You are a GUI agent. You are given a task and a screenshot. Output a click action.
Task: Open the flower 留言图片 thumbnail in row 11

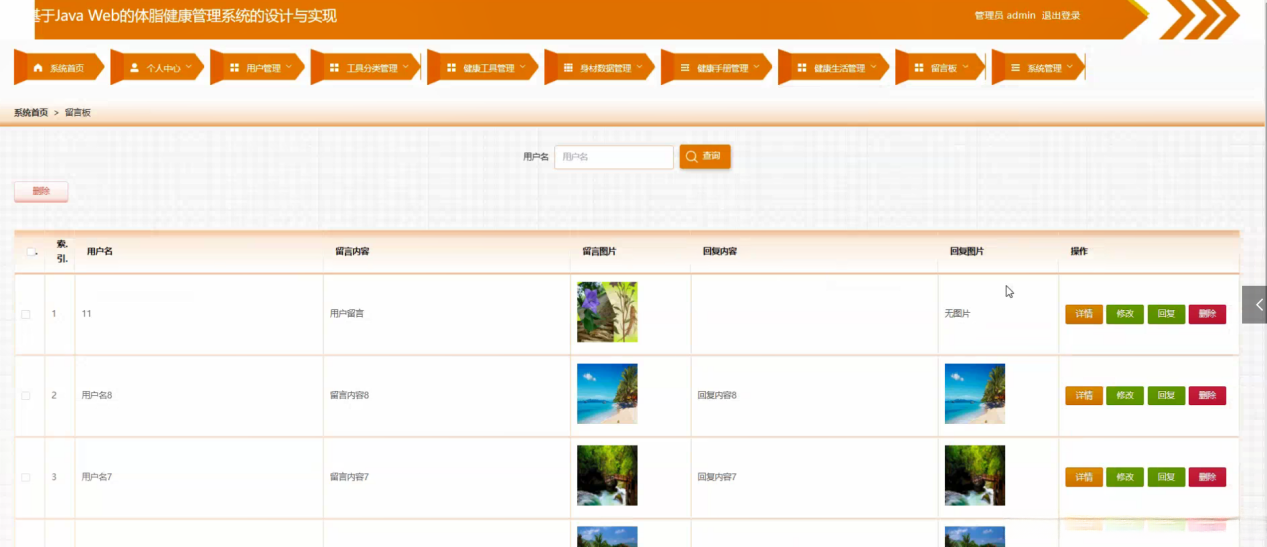[x=607, y=312]
